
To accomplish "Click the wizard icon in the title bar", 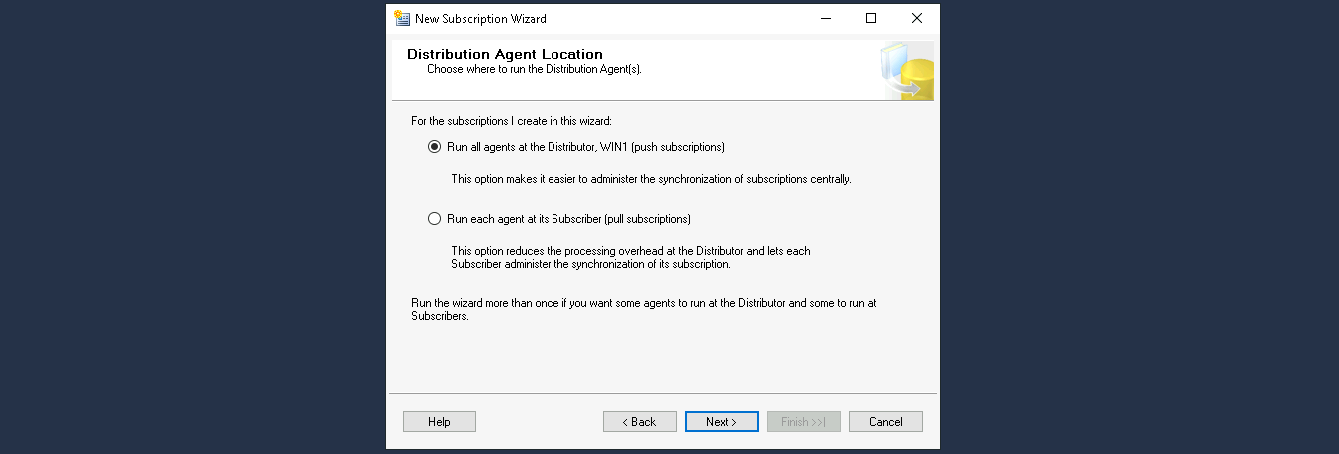I will click(x=402, y=18).
